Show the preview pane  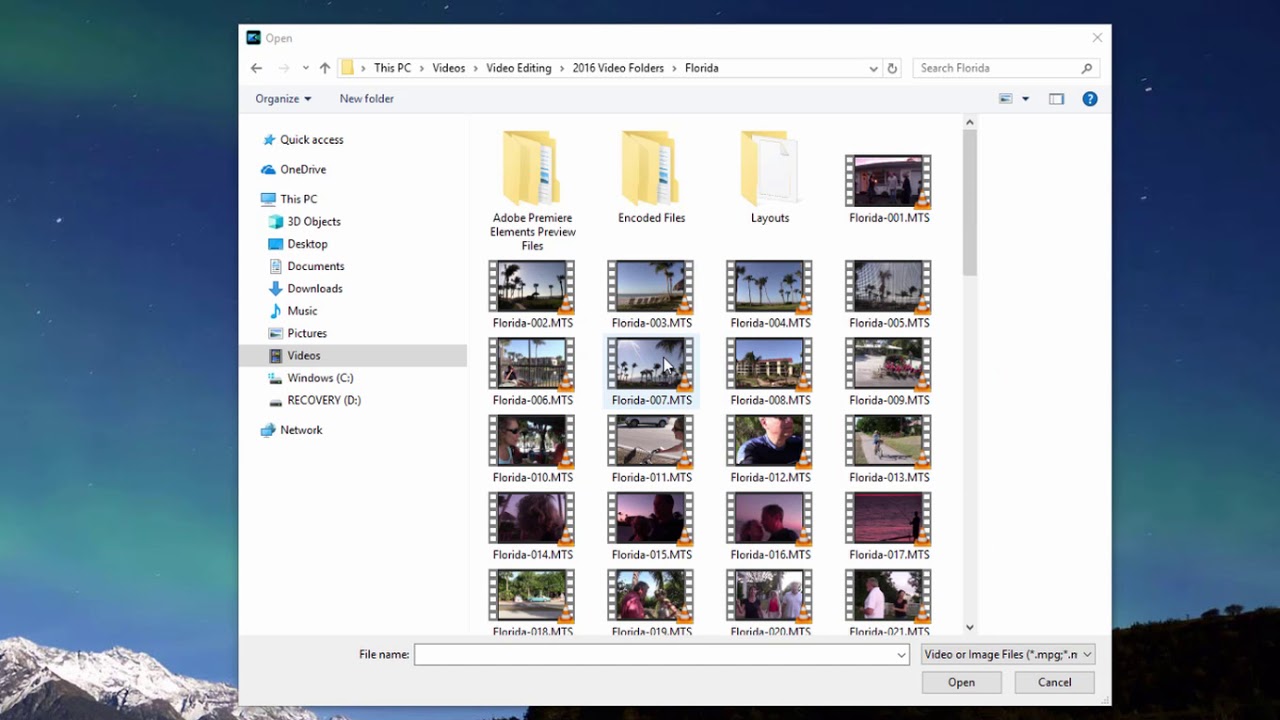[1056, 99]
